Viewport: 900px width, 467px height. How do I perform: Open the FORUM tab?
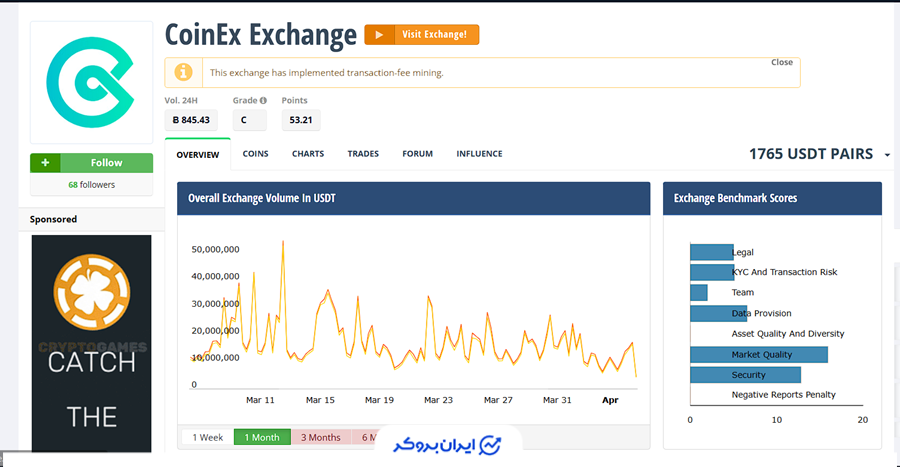point(417,154)
